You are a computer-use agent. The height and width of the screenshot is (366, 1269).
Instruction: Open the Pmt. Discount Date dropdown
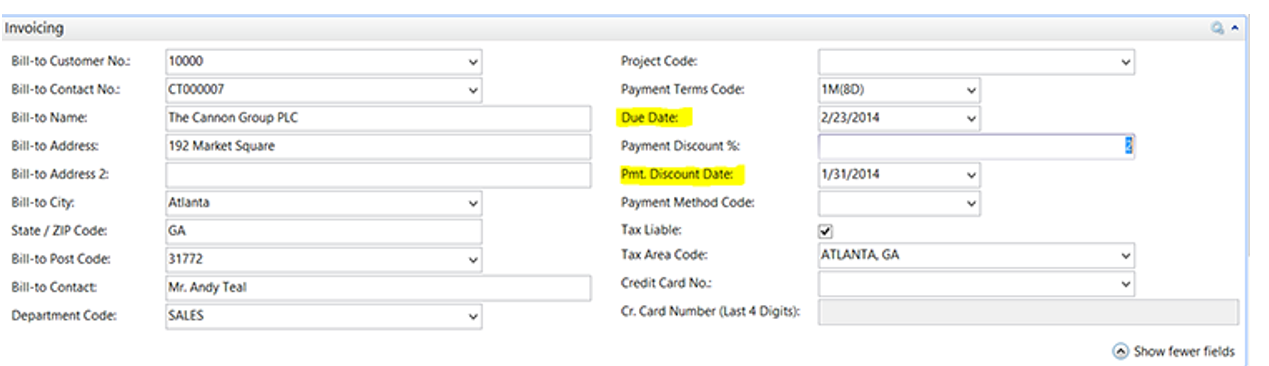(x=971, y=175)
